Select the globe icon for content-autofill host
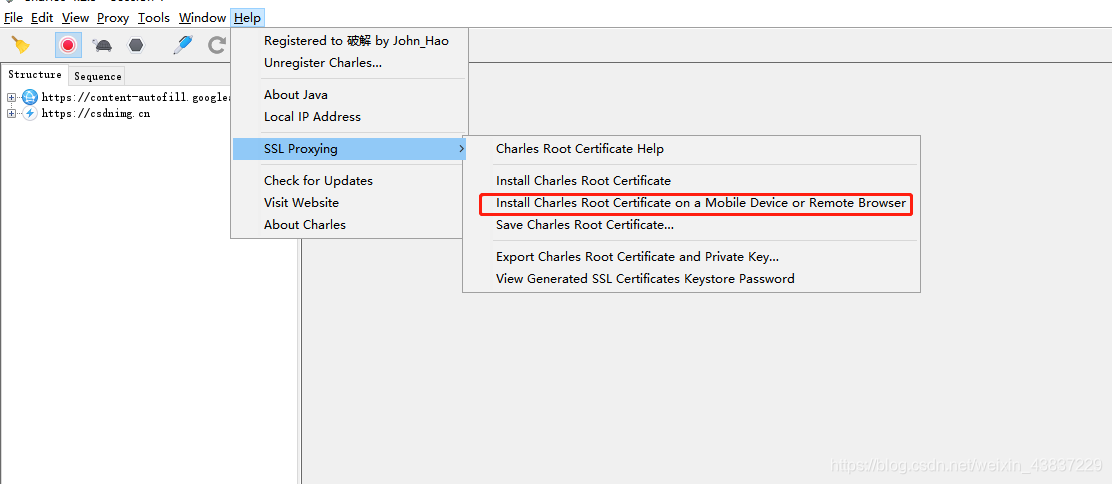1112x484 pixels. [x=30, y=97]
